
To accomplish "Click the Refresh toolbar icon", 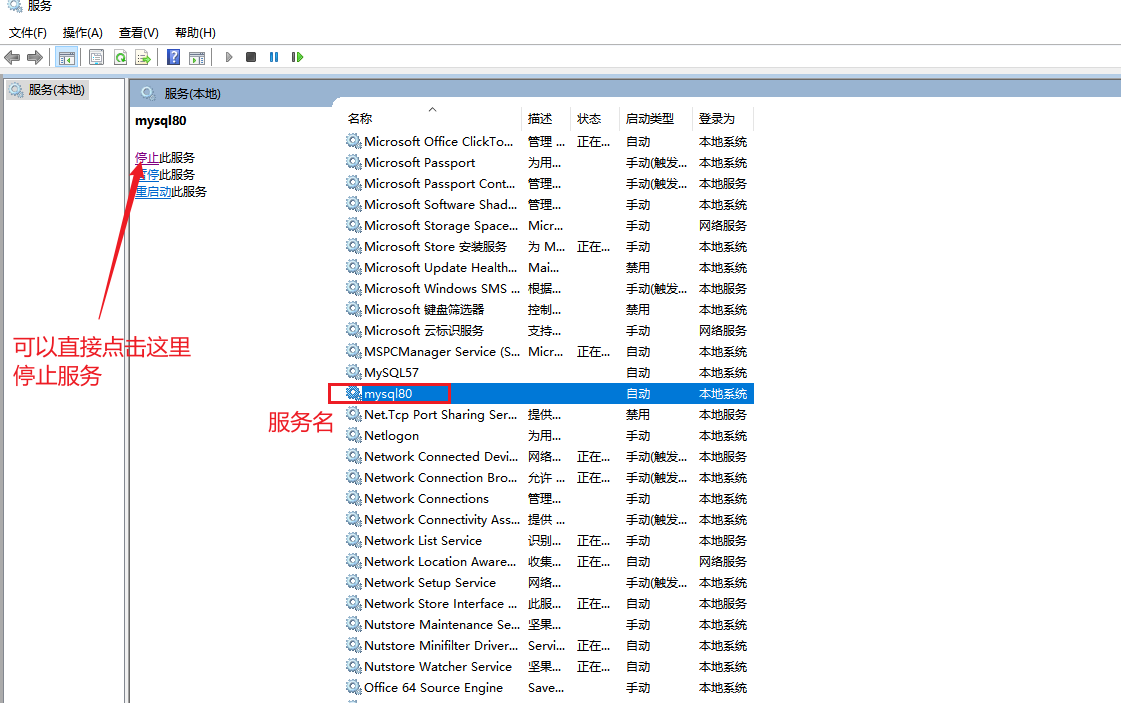I will click(120, 57).
